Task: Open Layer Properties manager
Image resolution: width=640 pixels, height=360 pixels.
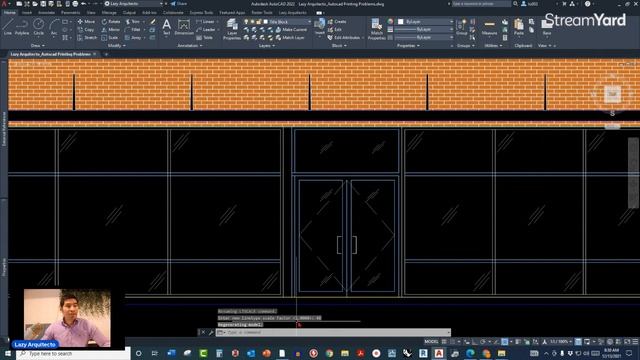Action: pyautogui.click(x=232, y=29)
